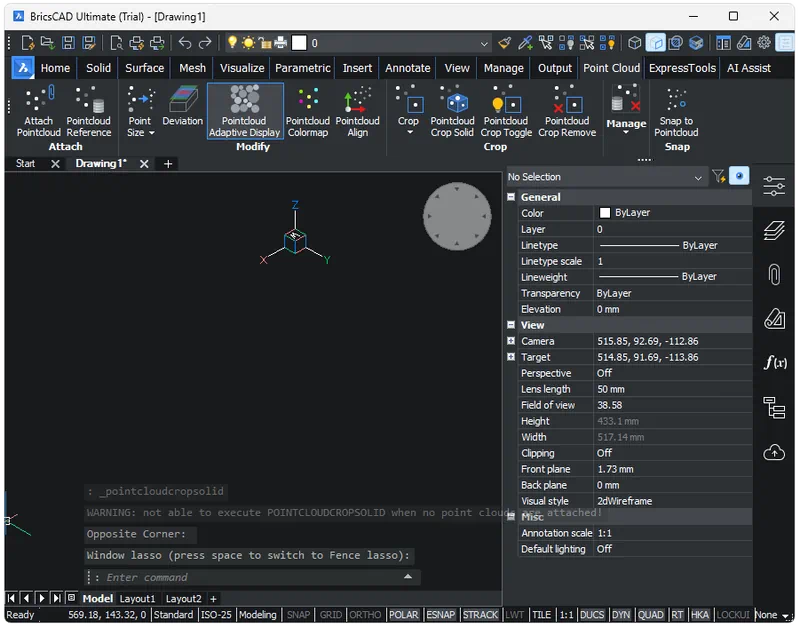Select the Deviation tool
This screenshot has height=628, width=800.
[x=183, y=106]
